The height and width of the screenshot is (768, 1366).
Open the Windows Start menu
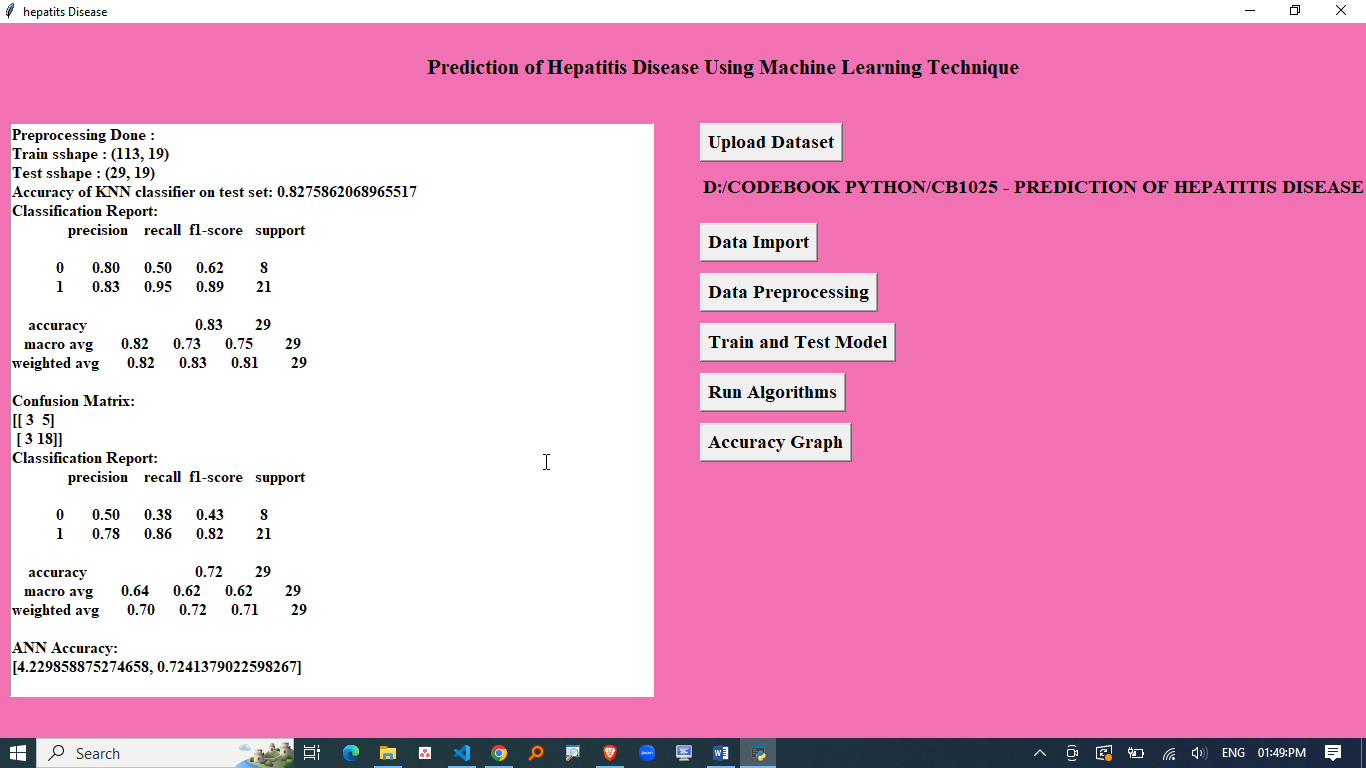18,753
